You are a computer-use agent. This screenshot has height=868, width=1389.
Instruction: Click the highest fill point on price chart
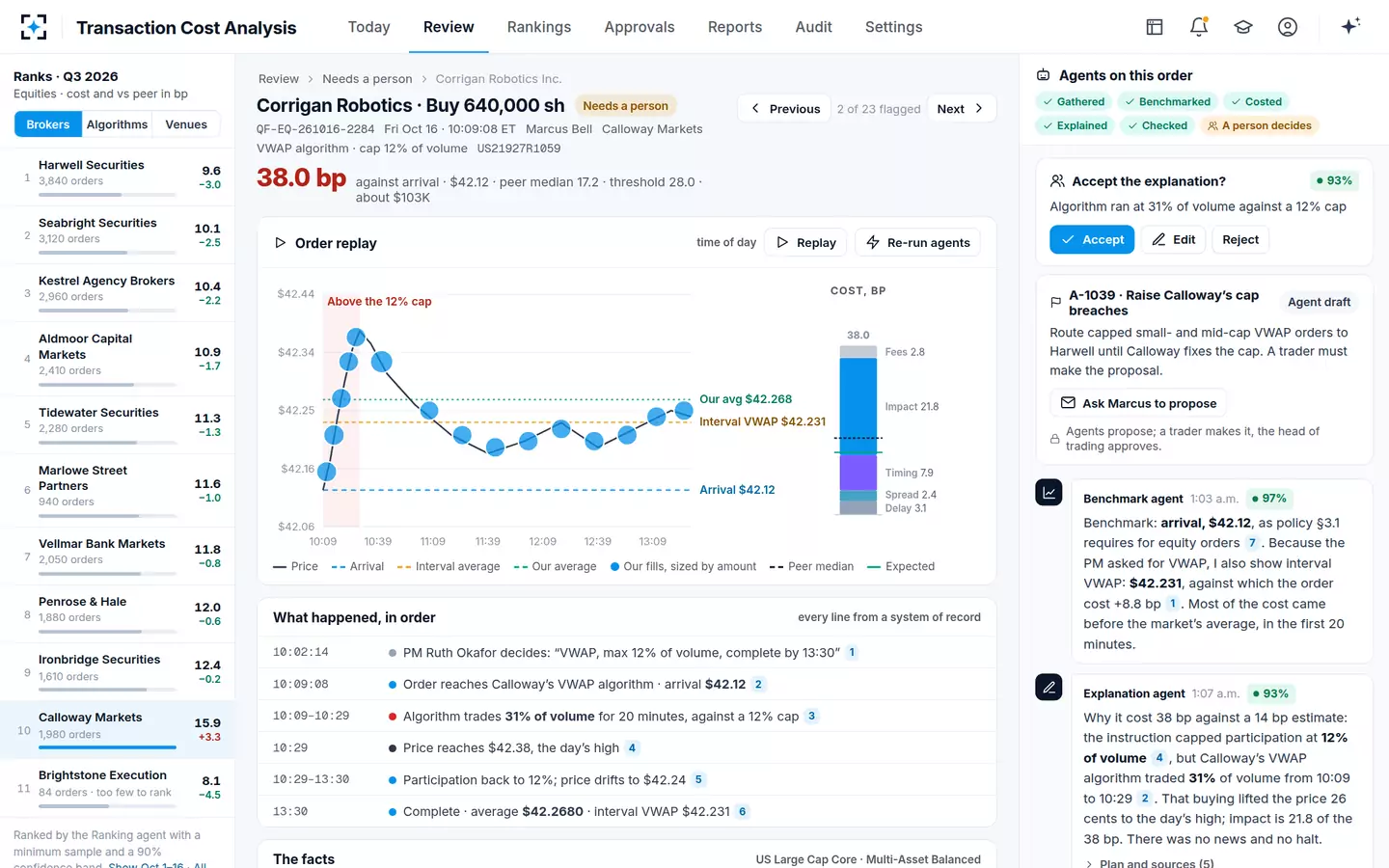click(x=356, y=338)
